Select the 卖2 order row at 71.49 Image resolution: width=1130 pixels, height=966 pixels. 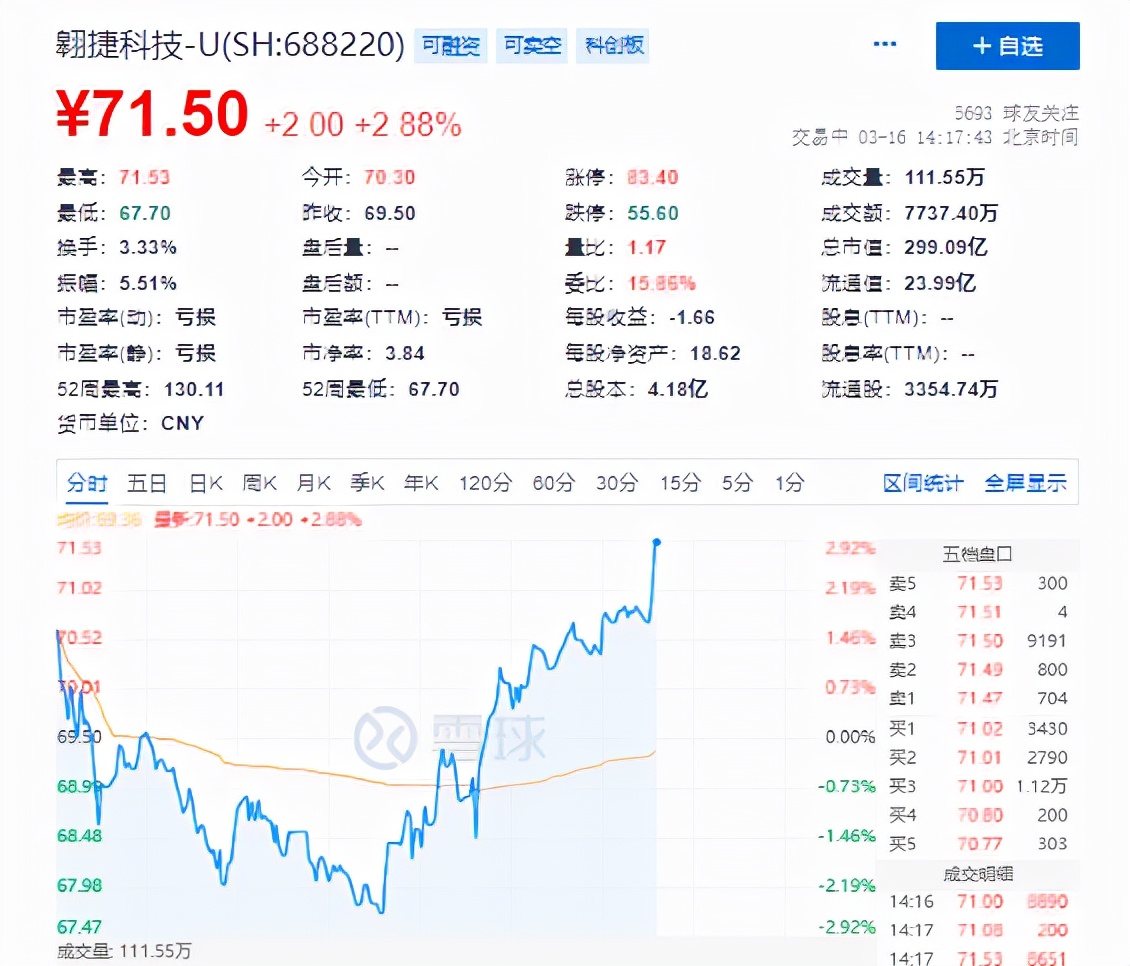click(978, 670)
